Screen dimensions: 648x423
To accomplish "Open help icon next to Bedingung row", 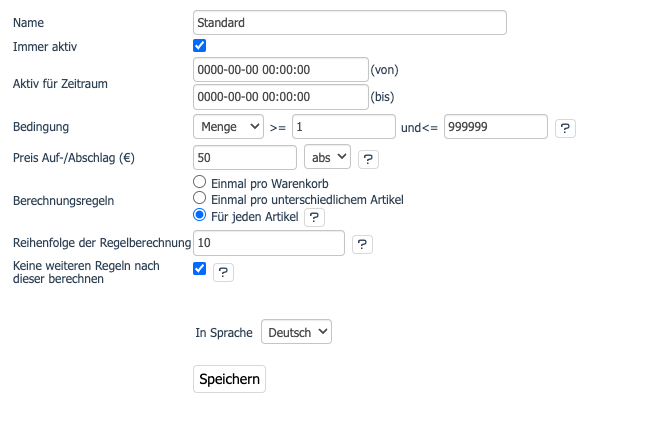I will pos(565,128).
